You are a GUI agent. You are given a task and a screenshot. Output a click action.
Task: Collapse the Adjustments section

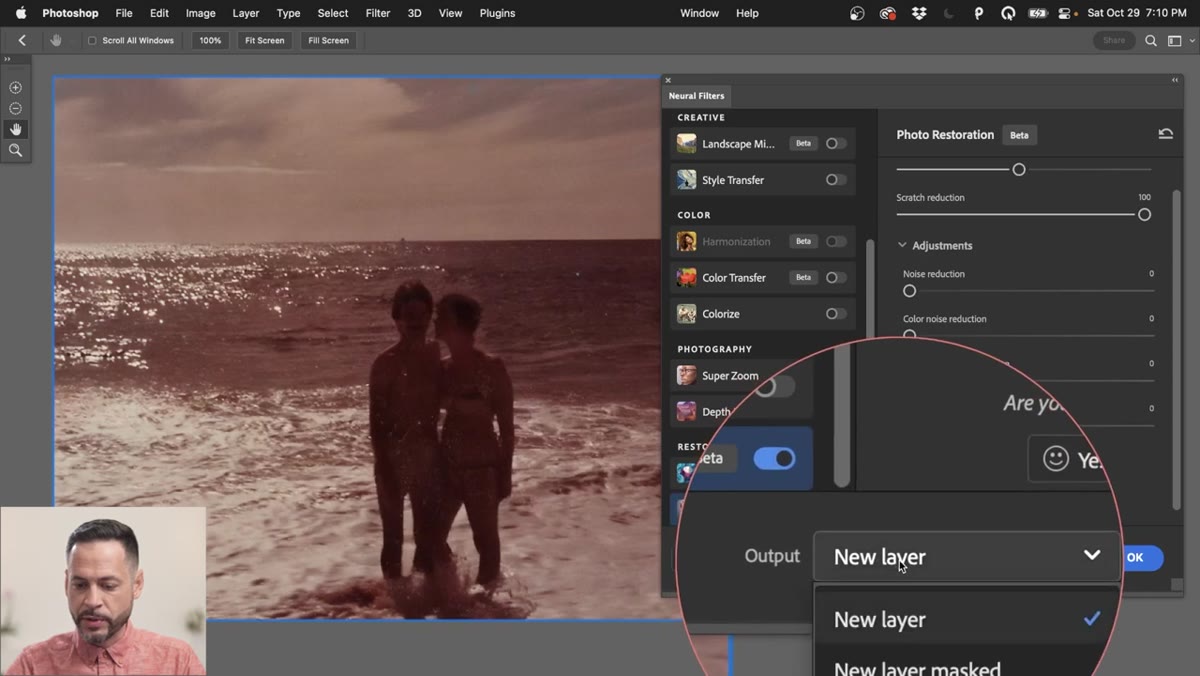[x=902, y=245]
